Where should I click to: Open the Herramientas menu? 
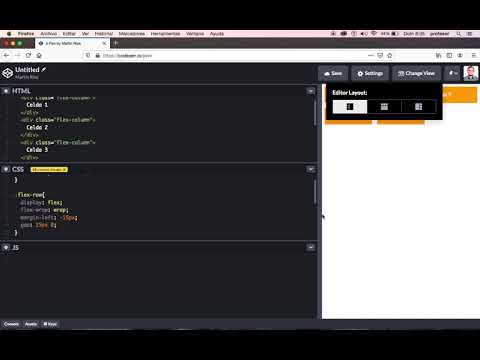(165, 34)
